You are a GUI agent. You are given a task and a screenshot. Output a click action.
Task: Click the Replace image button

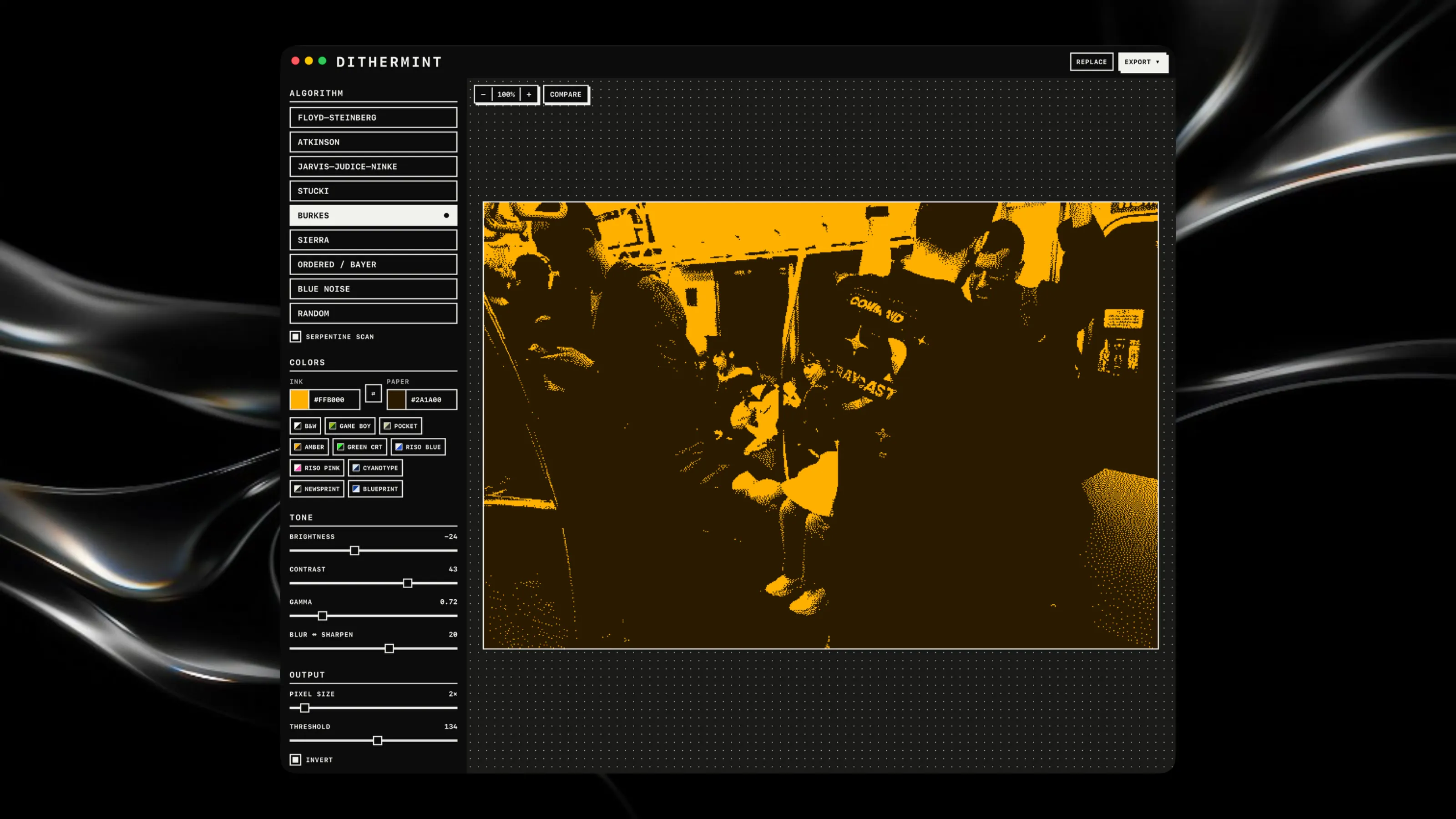(x=1091, y=61)
